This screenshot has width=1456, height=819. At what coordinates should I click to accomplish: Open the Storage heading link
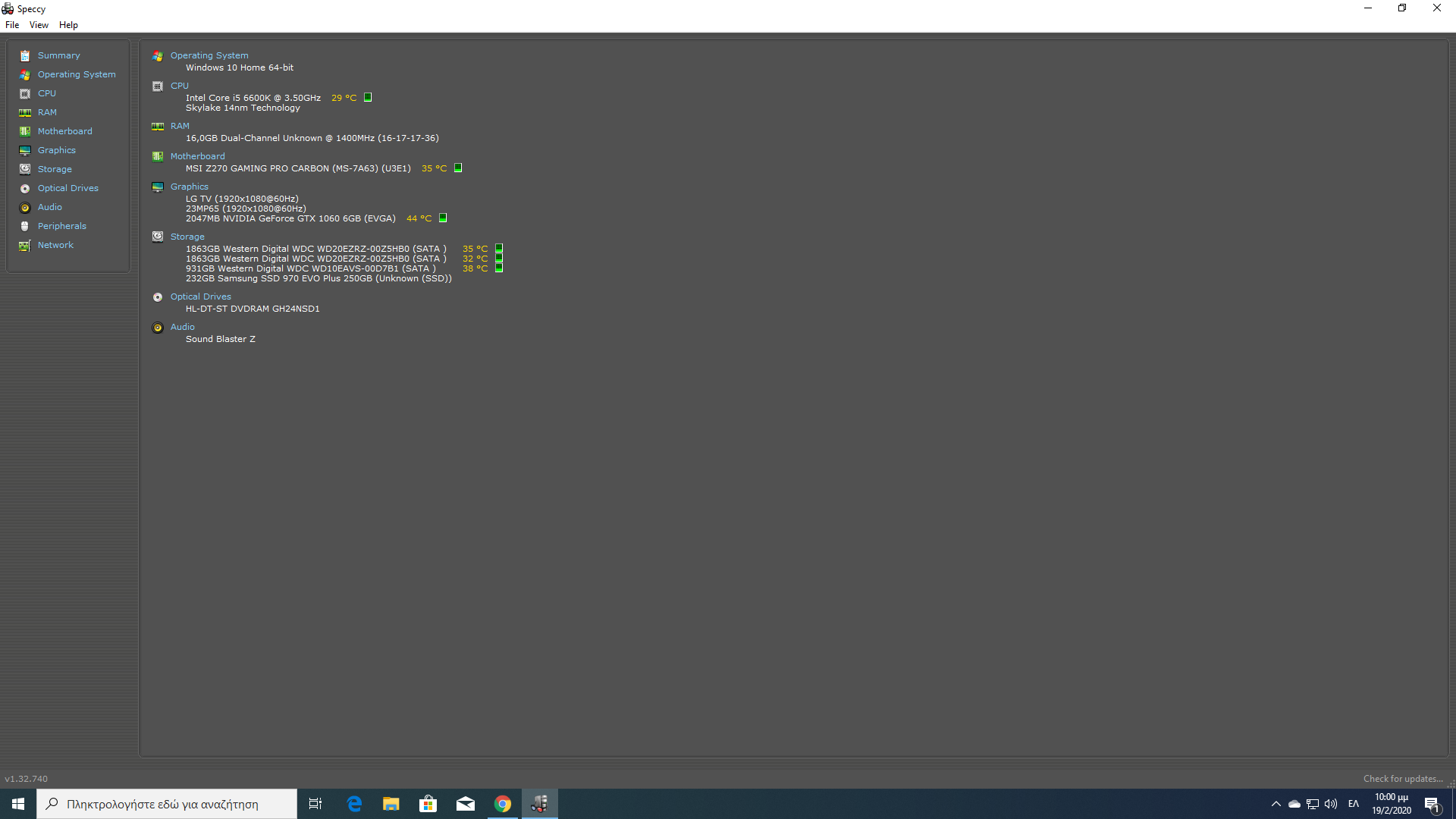[x=187, y=237]
